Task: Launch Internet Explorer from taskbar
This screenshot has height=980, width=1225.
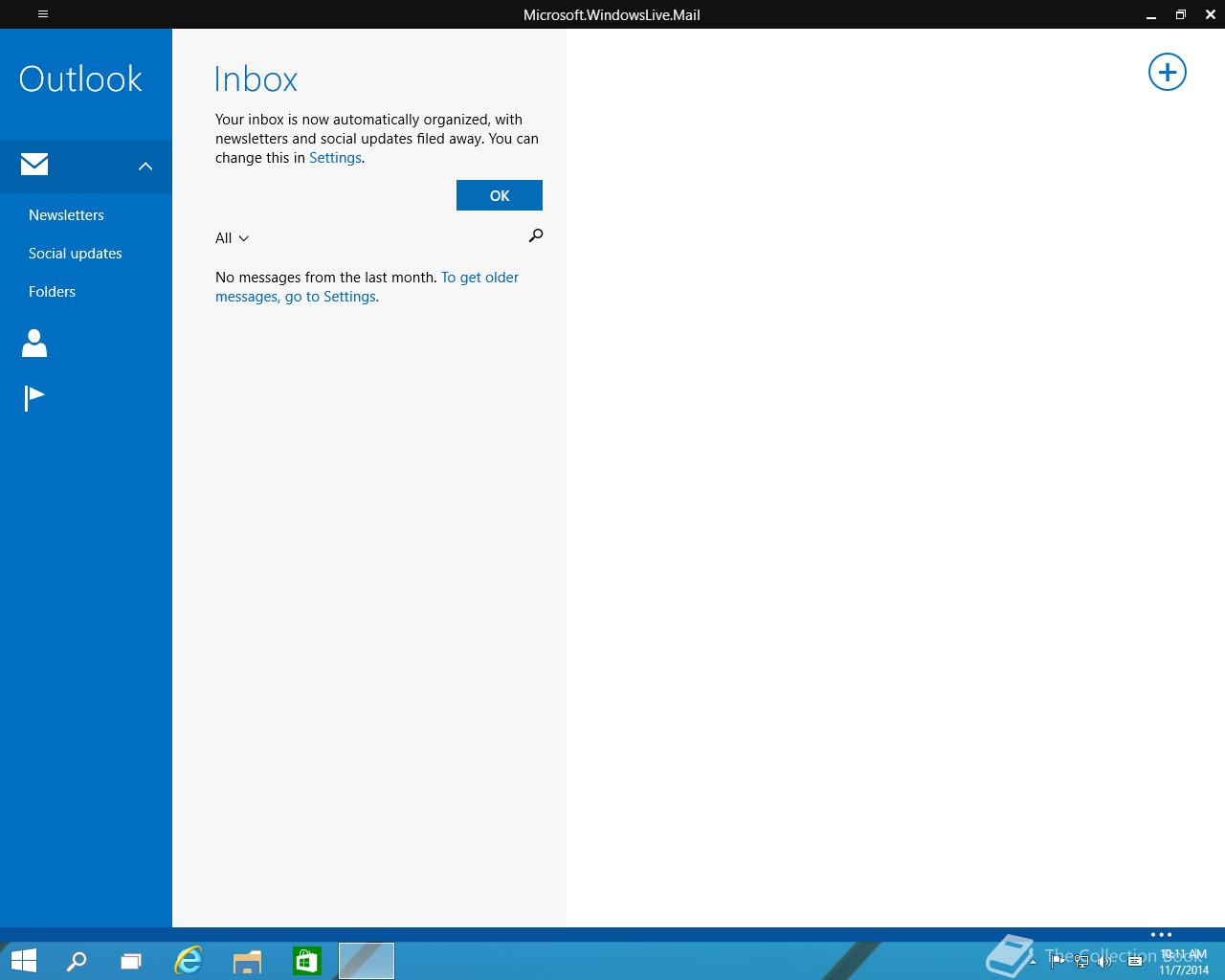Action: 189,961
